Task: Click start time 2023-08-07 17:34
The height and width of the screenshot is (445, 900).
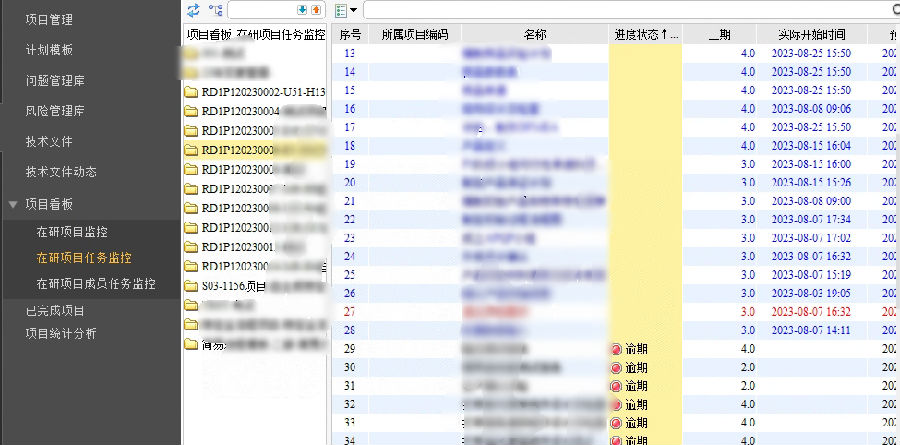Action: click(811, 219)
